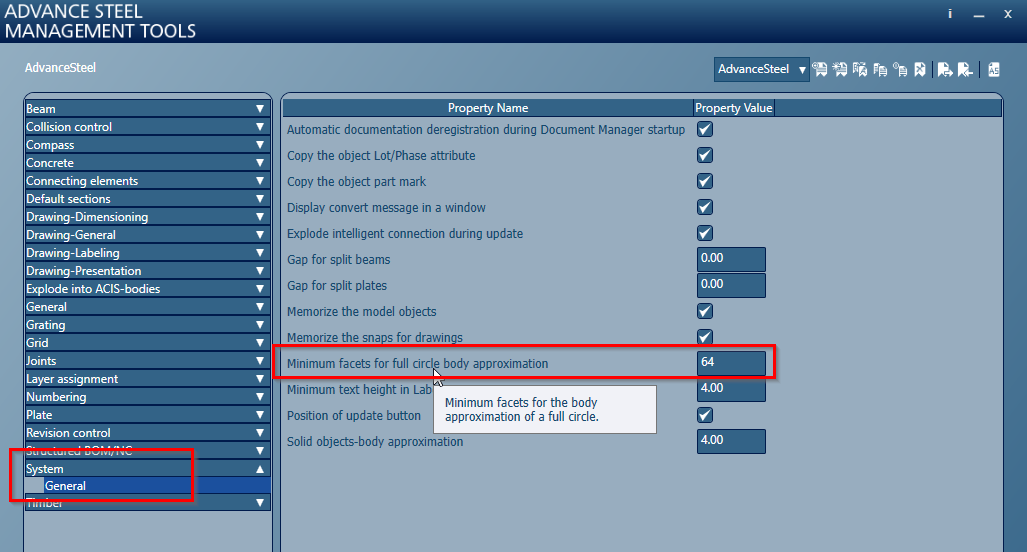Expand the Joints category arrow
This screenshot has width=1027, height=552.
coord(260,361)
